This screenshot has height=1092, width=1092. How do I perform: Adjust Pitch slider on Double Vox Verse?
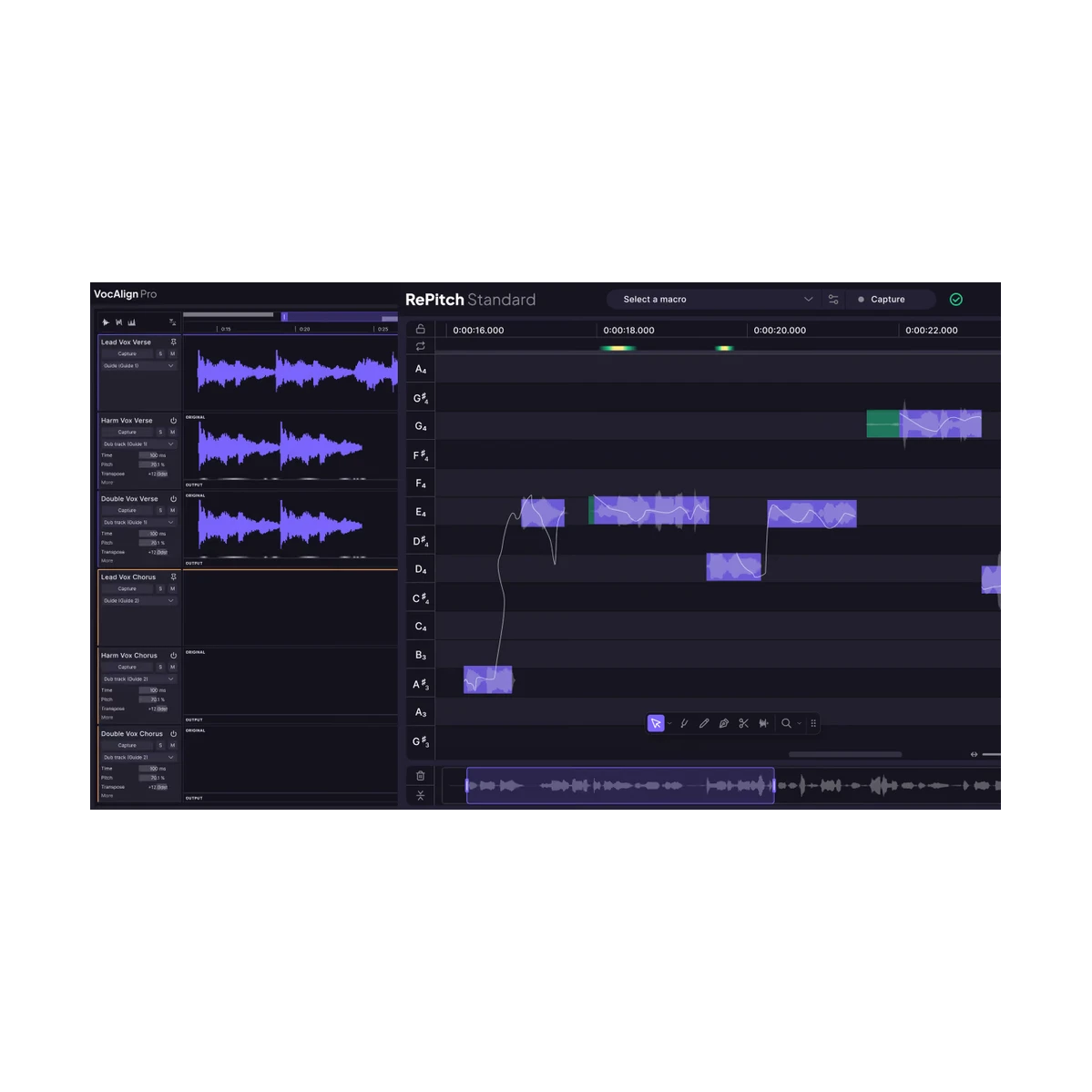153,543
